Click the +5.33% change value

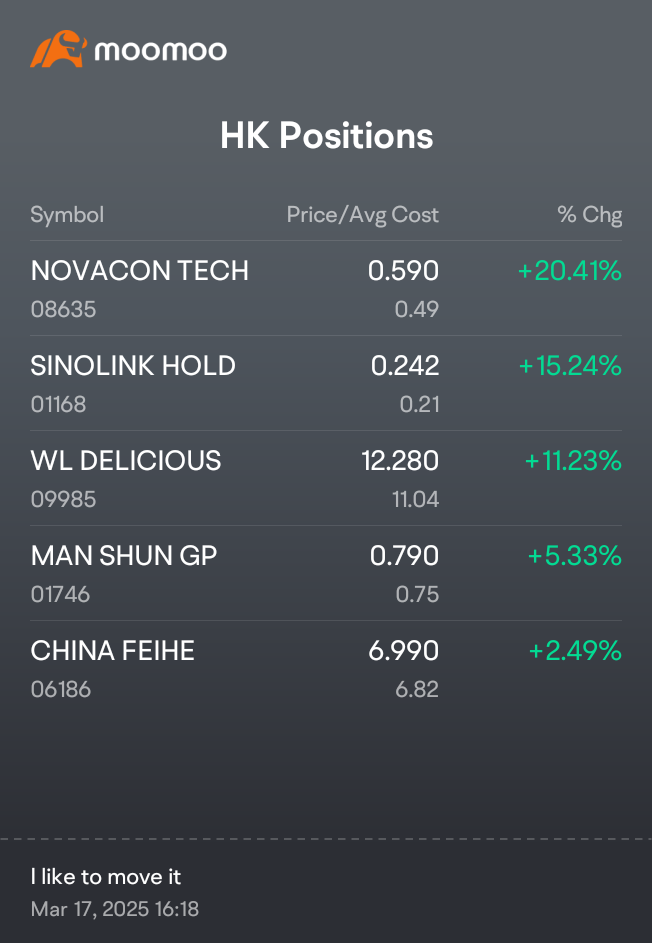574,556
